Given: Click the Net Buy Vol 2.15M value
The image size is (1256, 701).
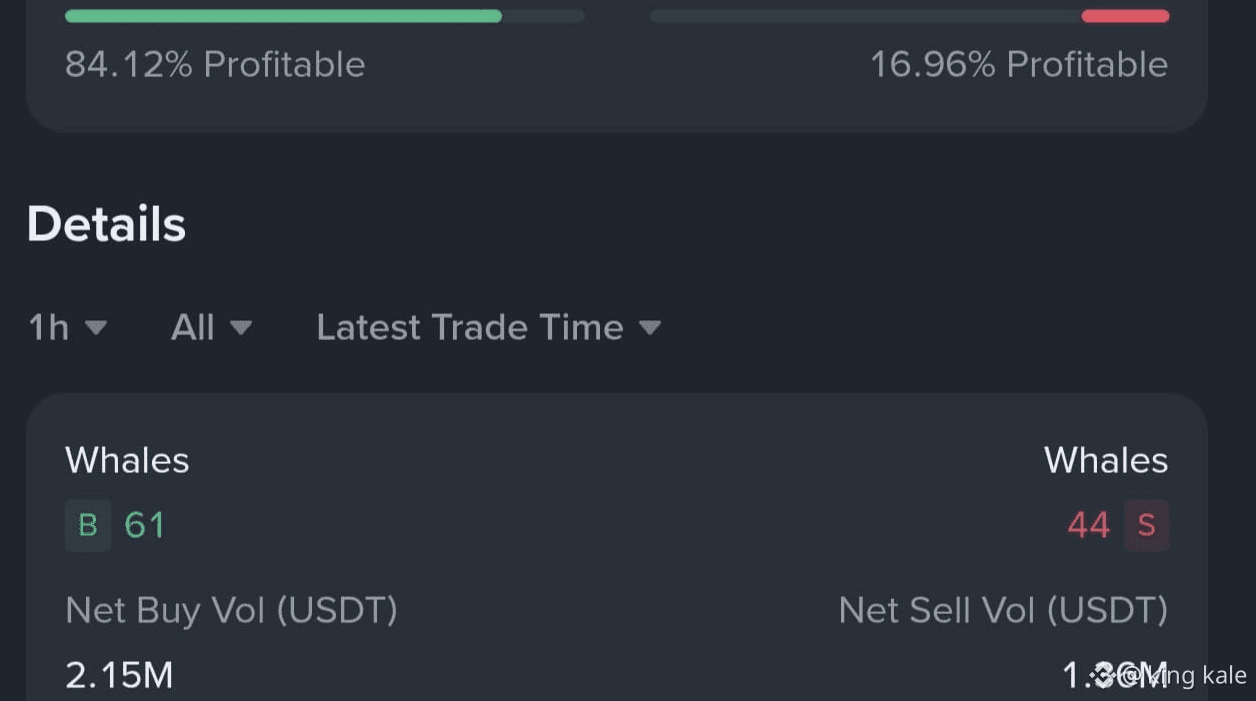Looking at the screenshot, I should (x=119, y=676).
